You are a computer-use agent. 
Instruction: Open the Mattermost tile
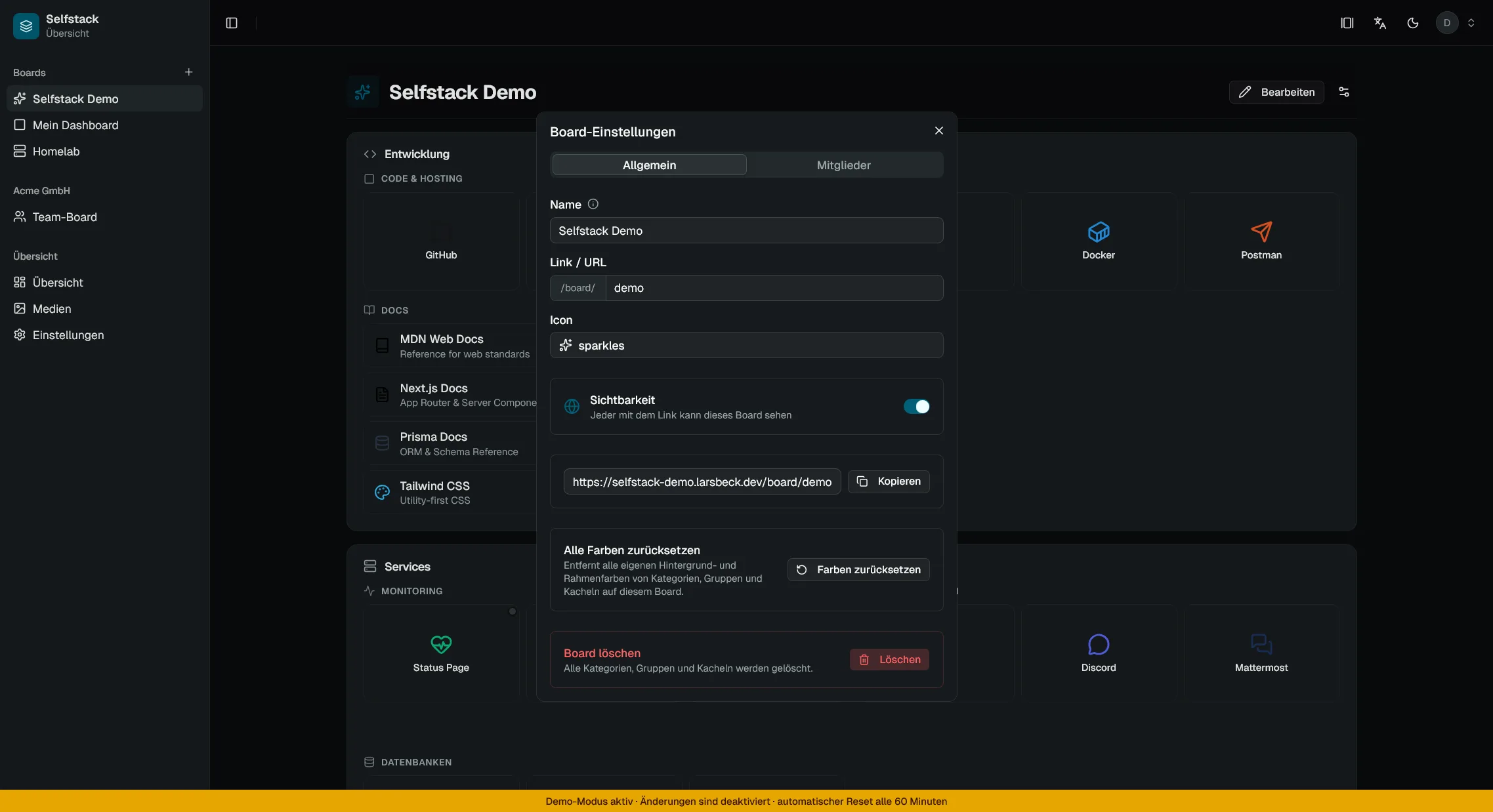coord(1261,653)
